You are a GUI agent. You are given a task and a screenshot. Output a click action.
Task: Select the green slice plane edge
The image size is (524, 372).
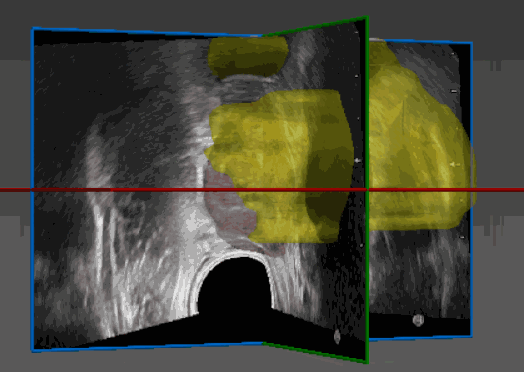point(367,189)
